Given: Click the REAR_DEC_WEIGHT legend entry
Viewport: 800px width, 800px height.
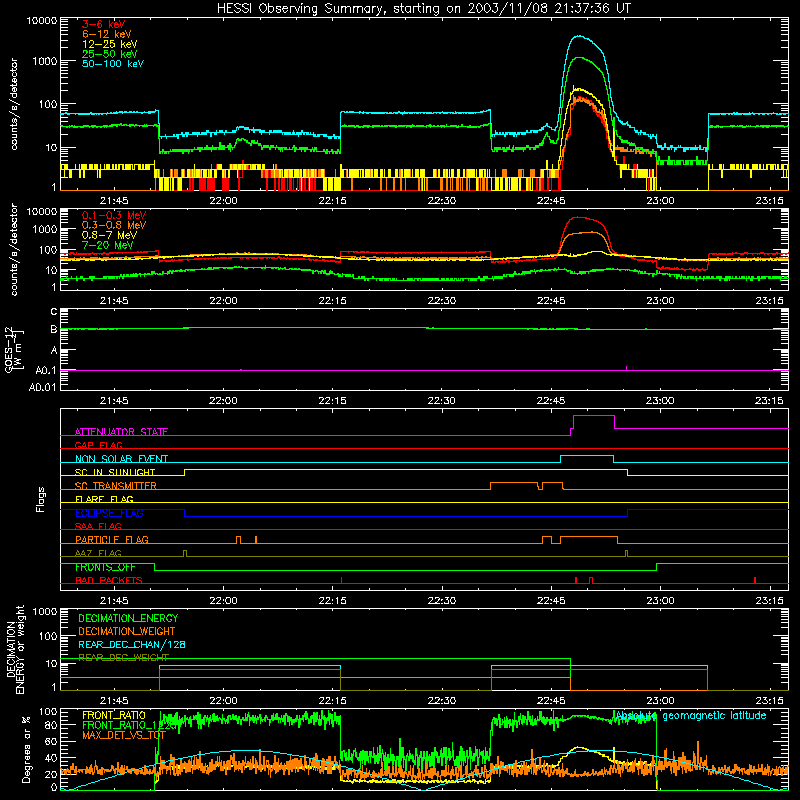Looking at the screenshot, I should coord(123,658).
